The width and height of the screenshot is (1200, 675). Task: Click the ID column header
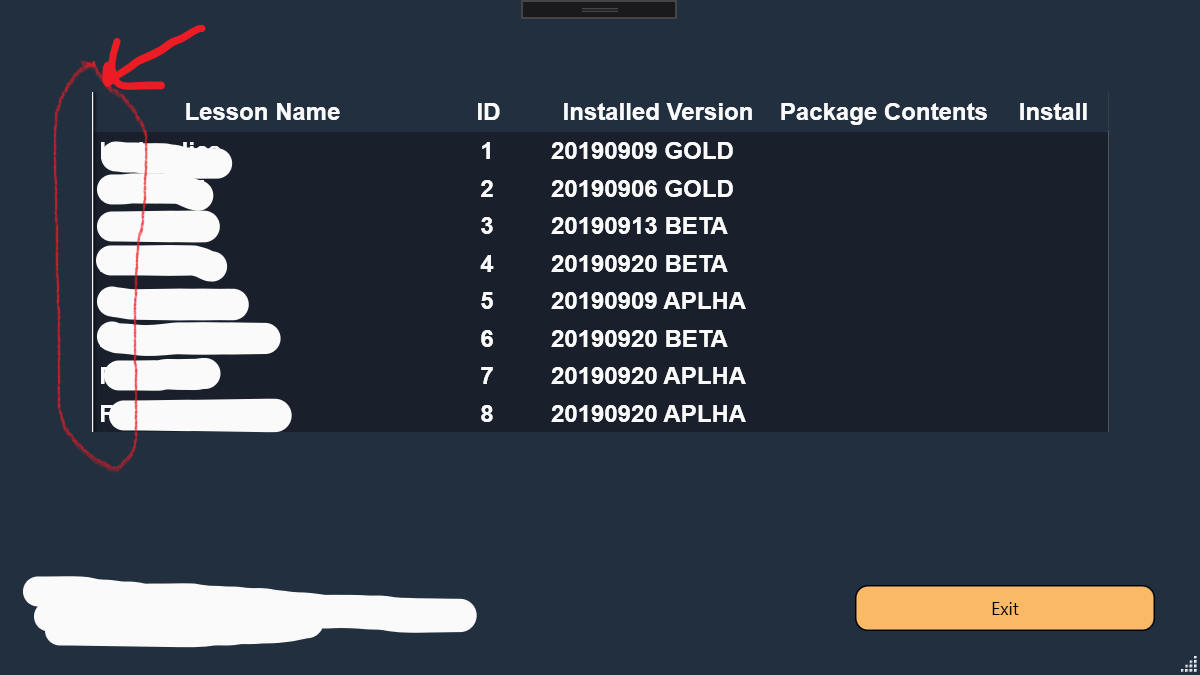[x=488, y=112]
